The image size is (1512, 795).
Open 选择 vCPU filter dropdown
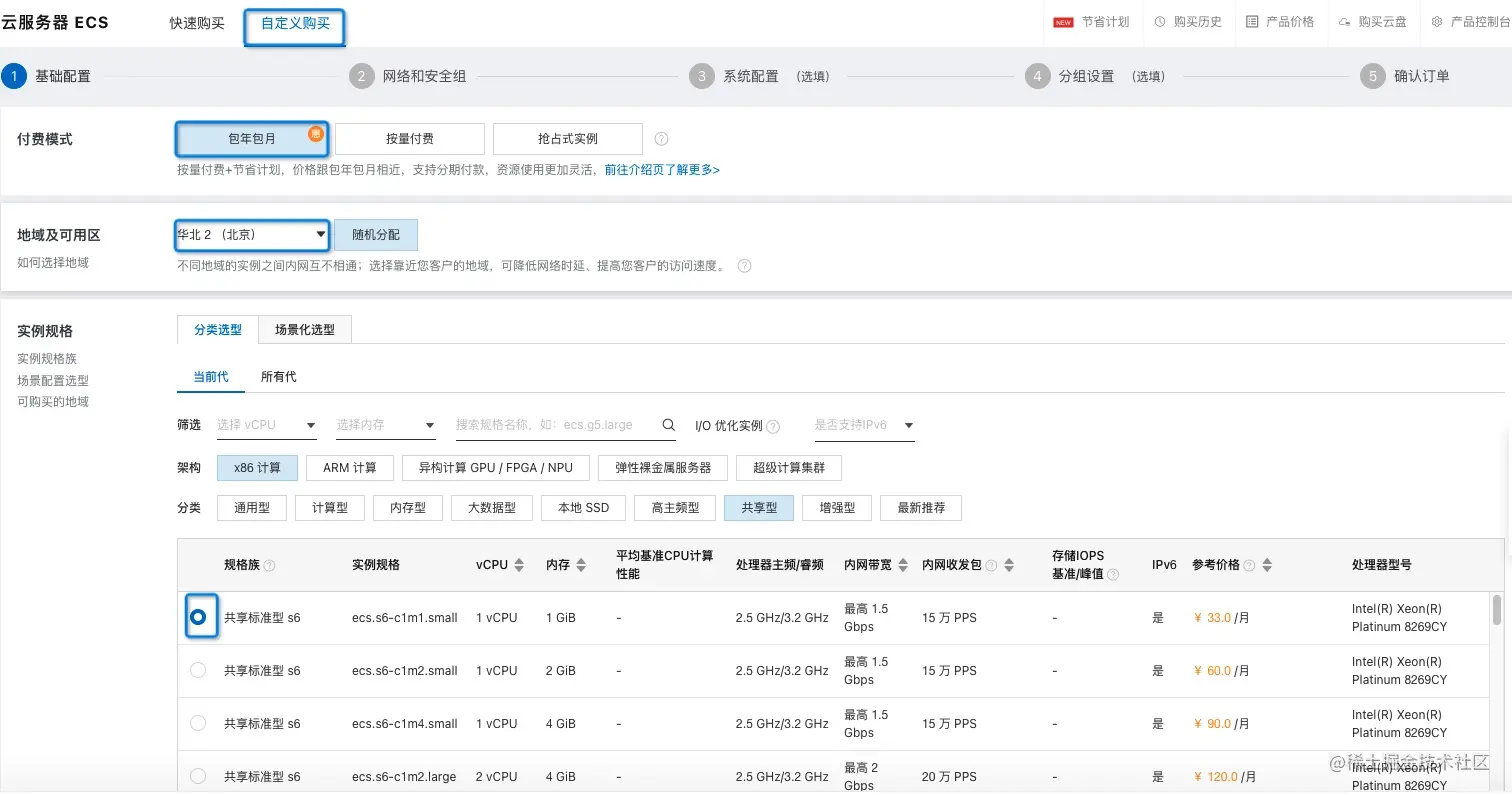[267, 425]
